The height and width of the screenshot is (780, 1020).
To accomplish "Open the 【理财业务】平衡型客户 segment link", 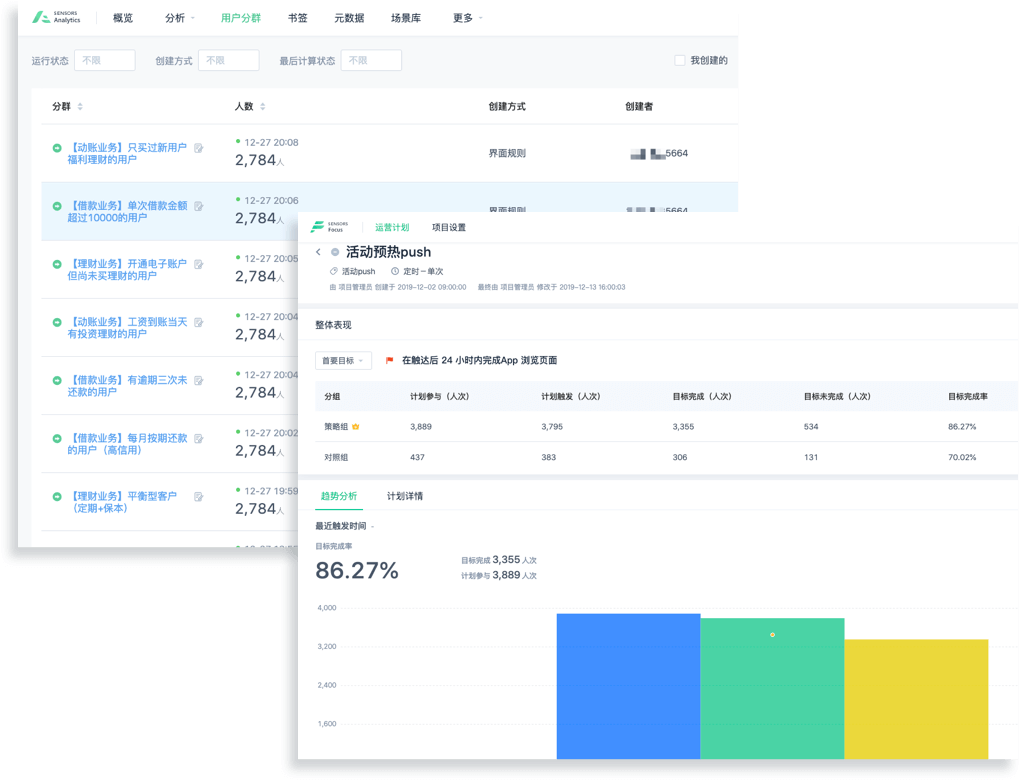I will coord(122,502).
